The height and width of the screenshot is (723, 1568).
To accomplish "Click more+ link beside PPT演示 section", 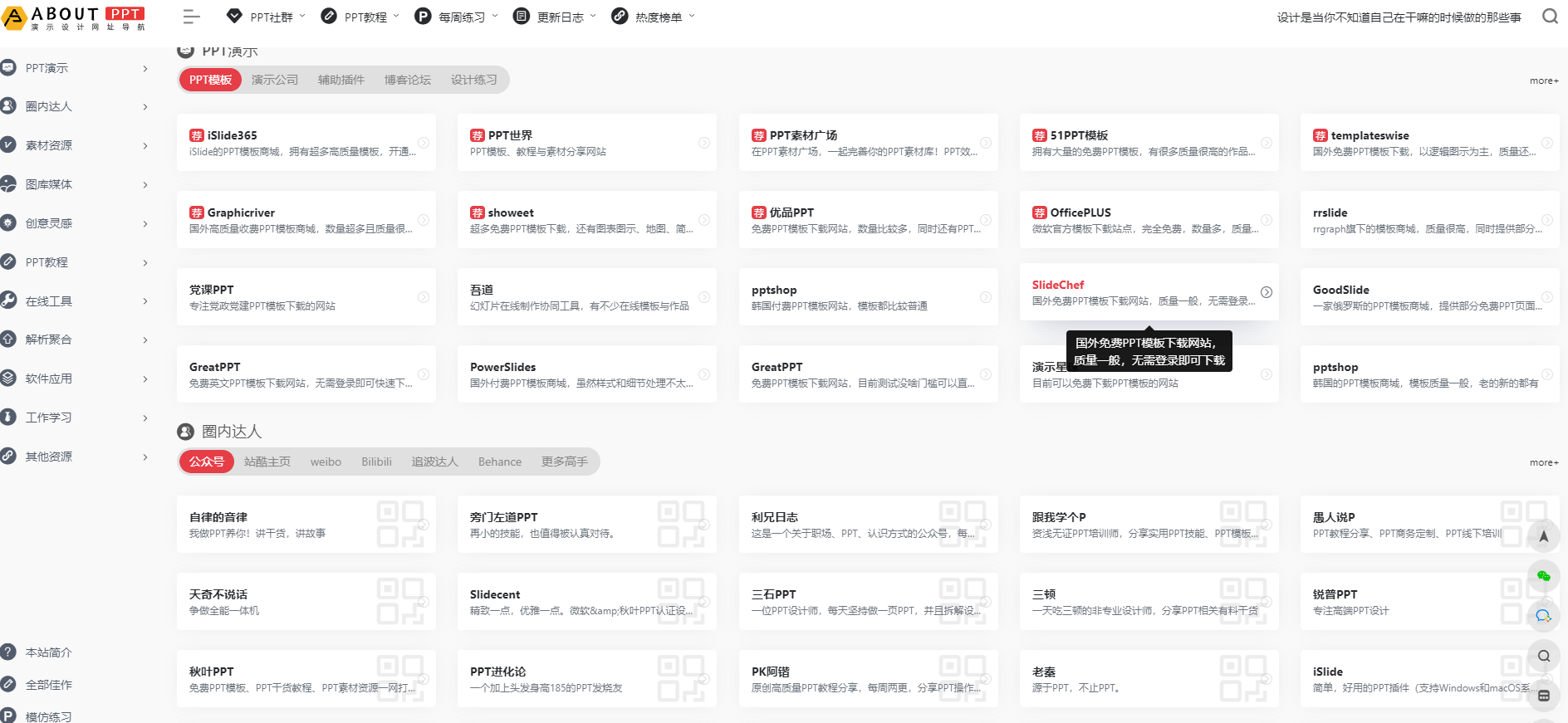I will point(1544,81).
